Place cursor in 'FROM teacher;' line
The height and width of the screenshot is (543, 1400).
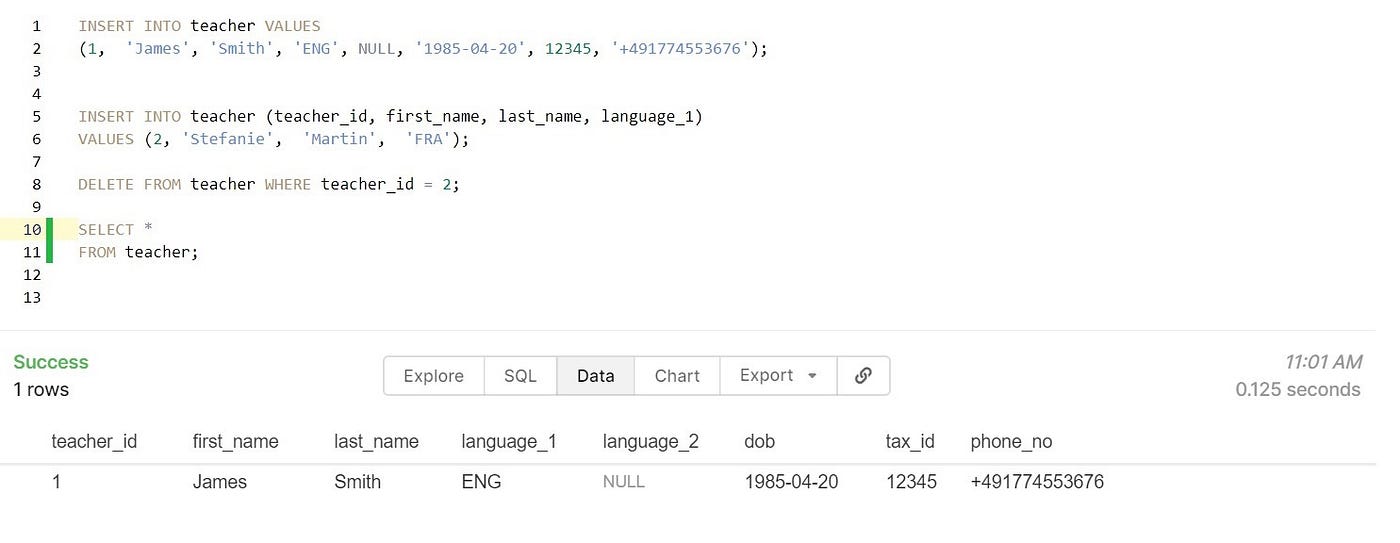139,252
